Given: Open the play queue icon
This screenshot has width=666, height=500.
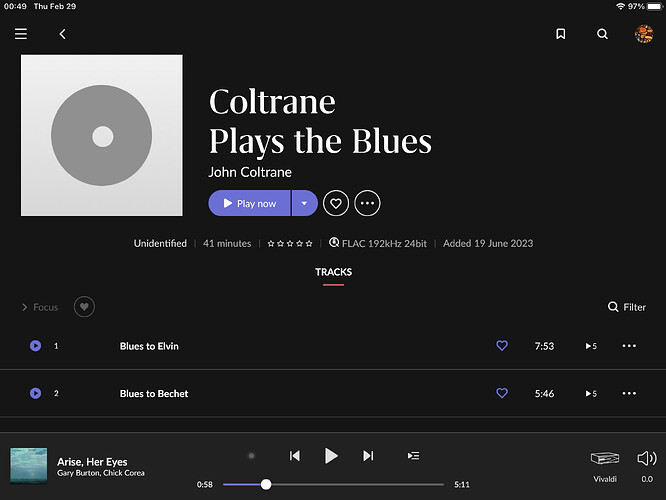Looking at the screenshot, I should pyautogui.click(x=413, y=456).
